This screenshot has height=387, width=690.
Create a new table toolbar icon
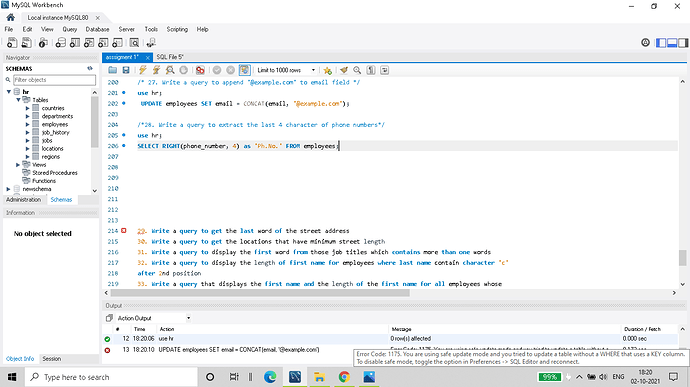(x=75, y=43)
